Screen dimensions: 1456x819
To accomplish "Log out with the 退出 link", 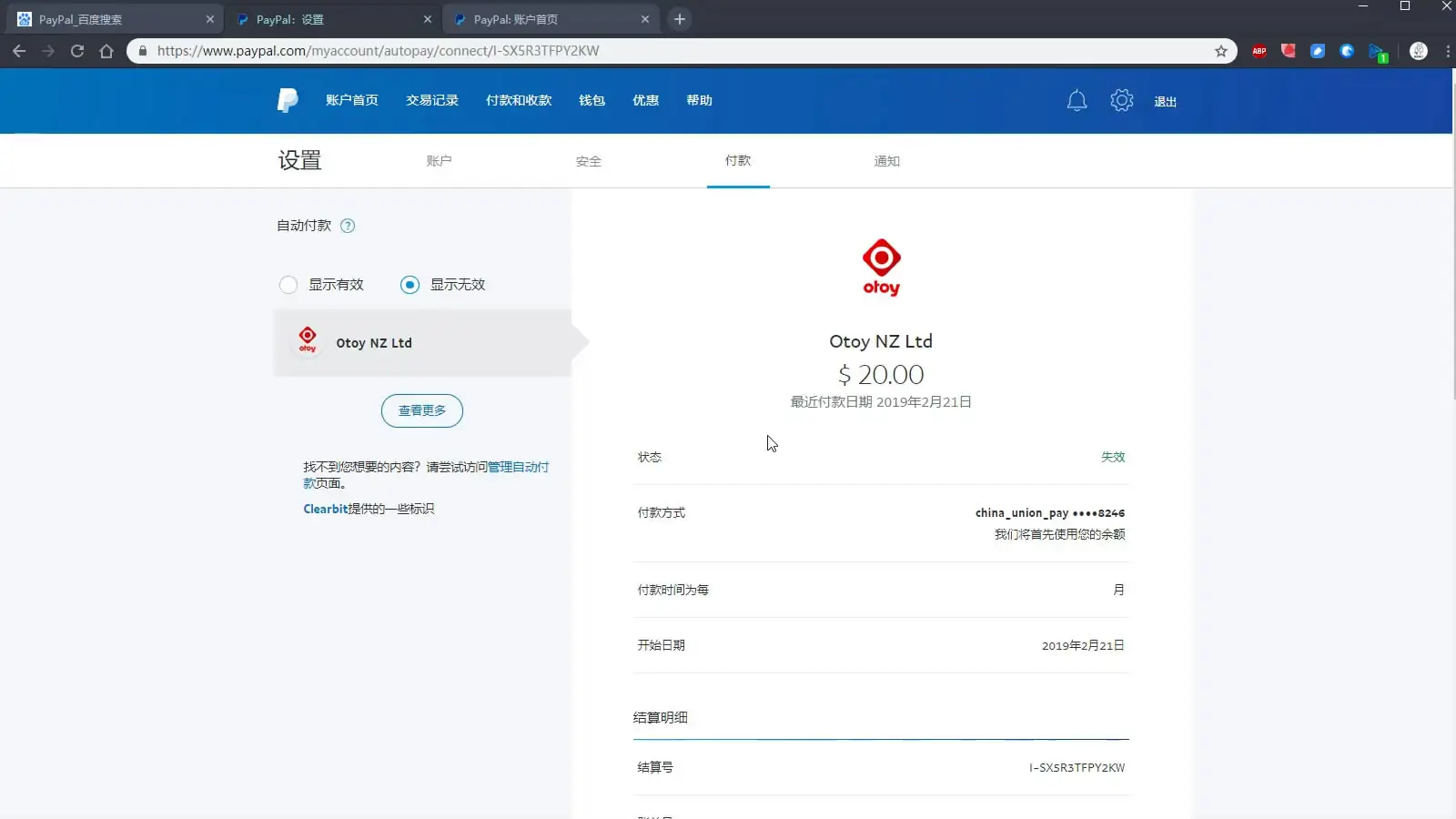I will [1166, 102].
